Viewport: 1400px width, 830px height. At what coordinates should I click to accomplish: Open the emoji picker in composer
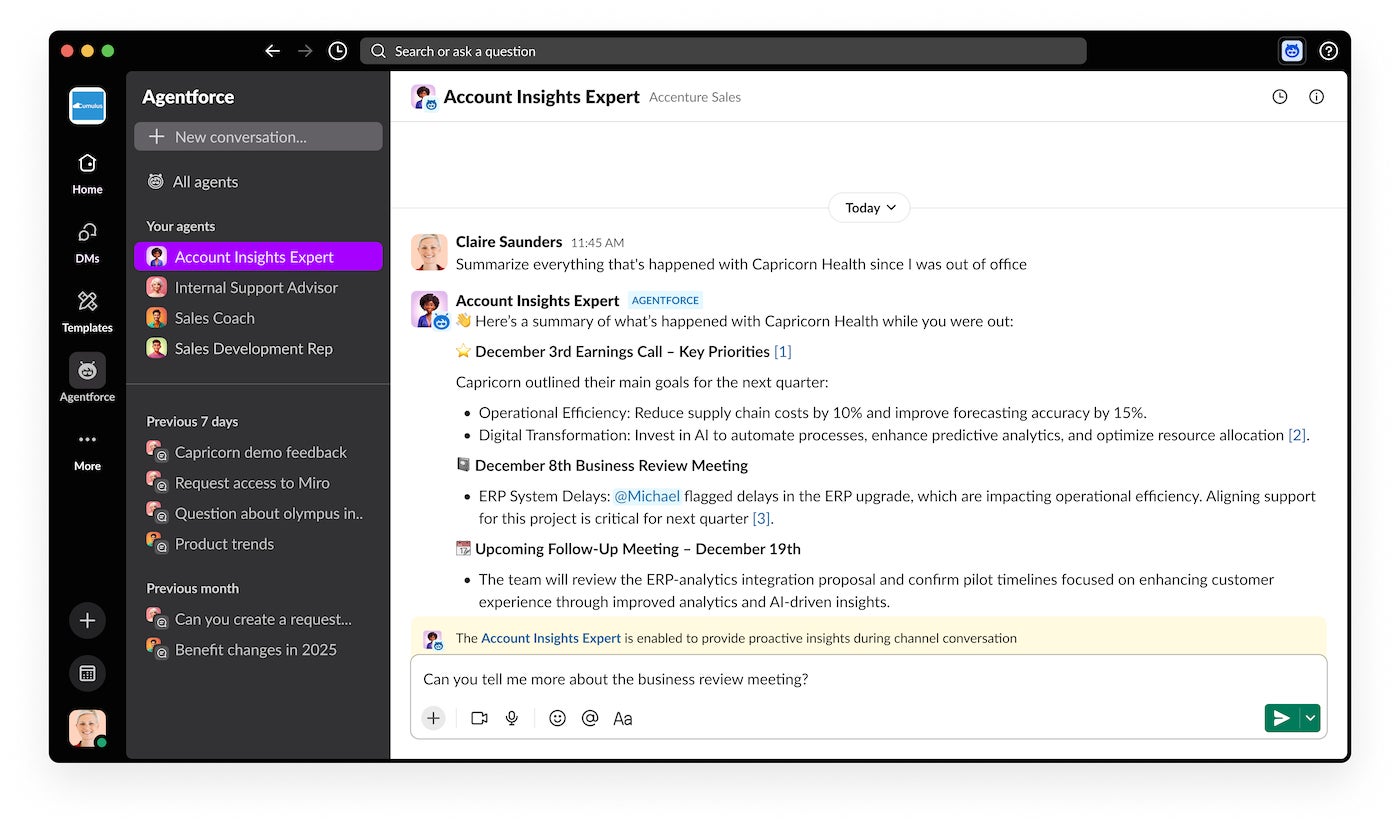coord(557,718)
